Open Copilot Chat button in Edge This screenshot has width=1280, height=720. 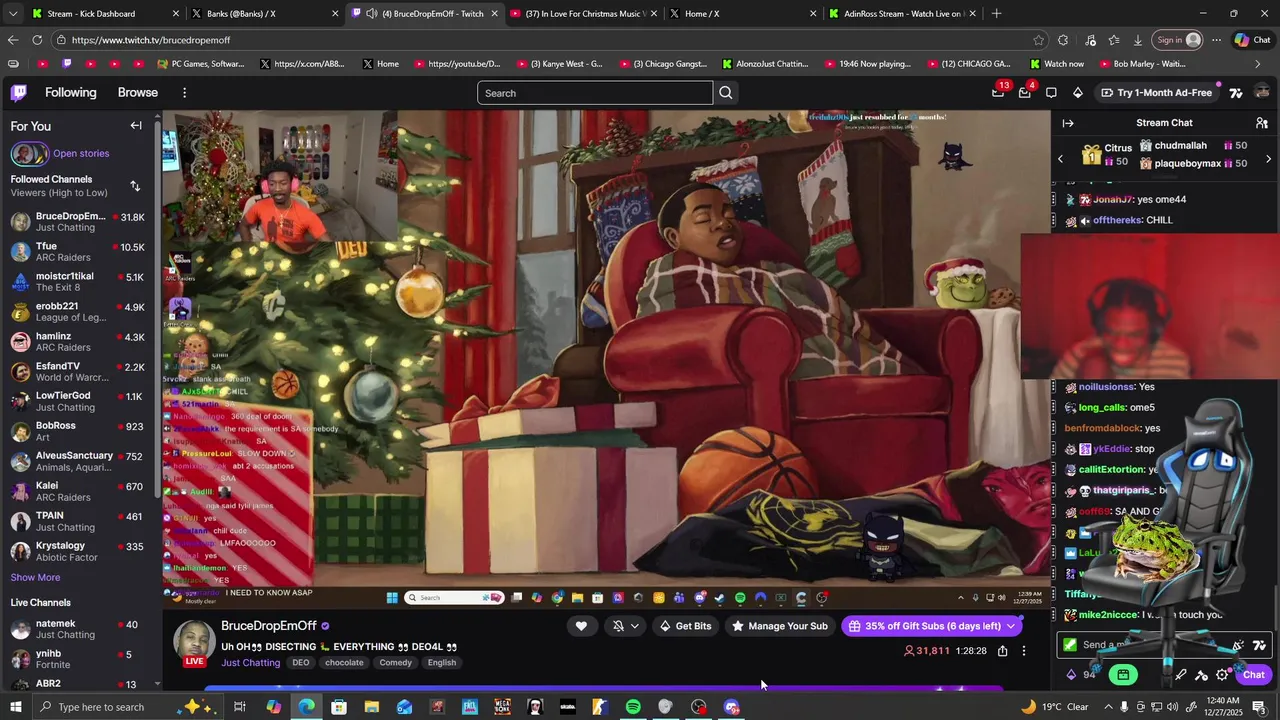click(1253, 40)
